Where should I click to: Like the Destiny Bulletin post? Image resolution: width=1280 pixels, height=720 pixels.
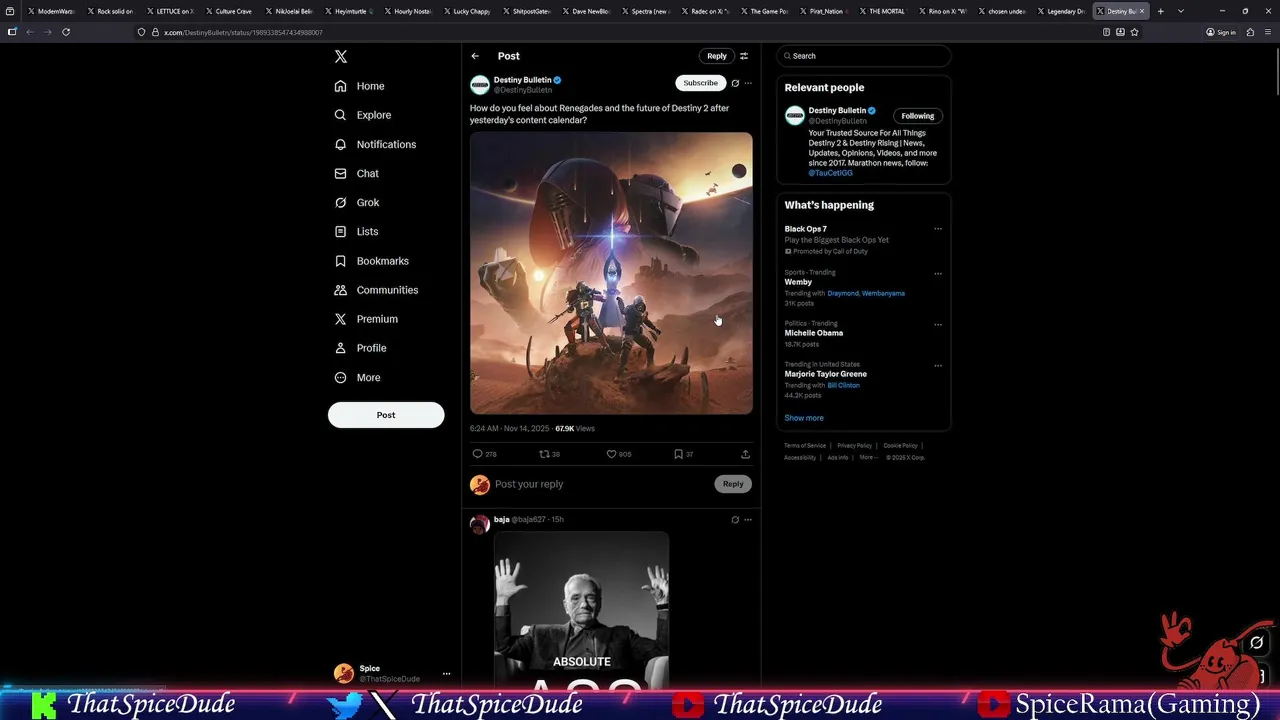[619, 454]
